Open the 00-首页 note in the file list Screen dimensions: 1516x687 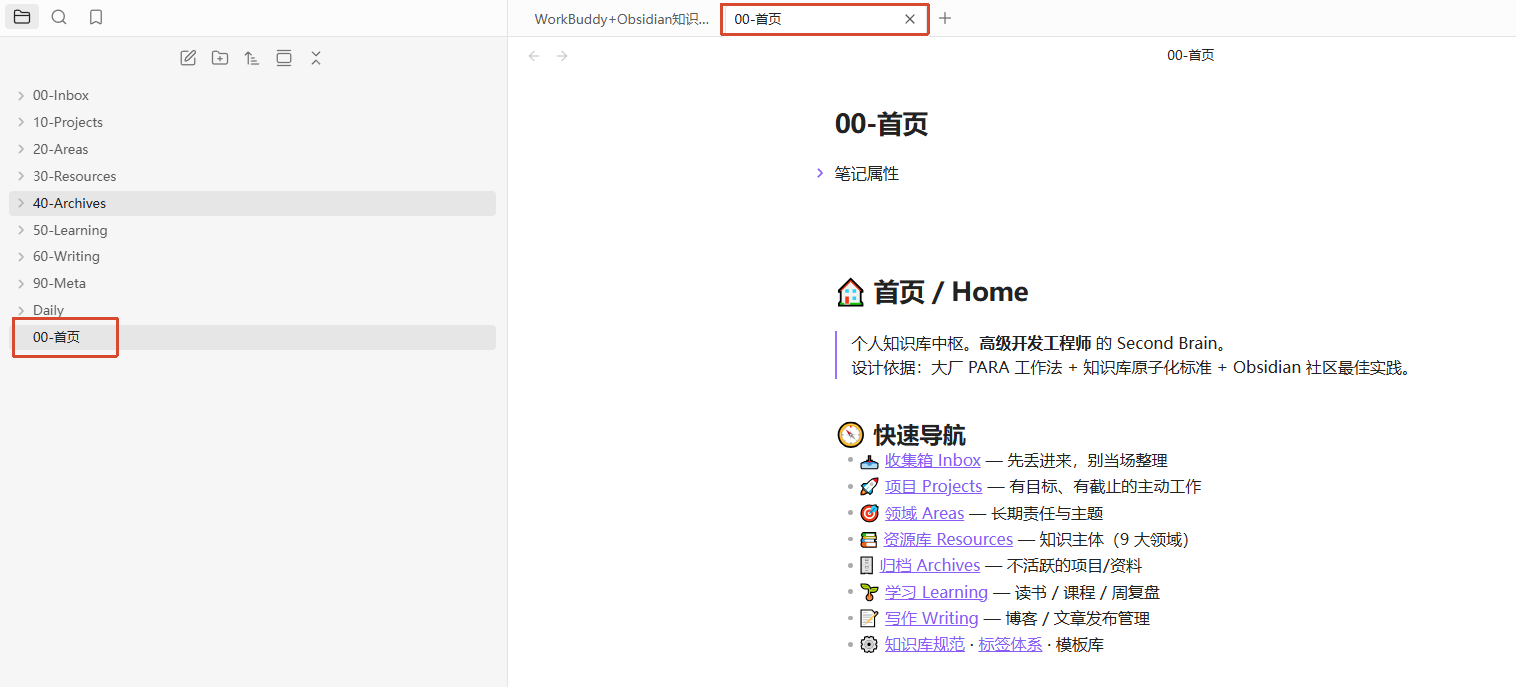(x=252, y=337)
